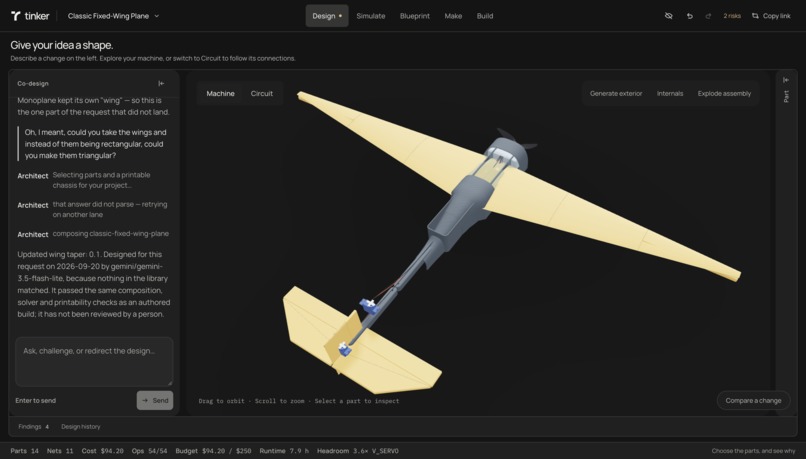This screenshot has height=459, width=806.
Task: Toggle Explode assembly
Action: point(724,94)
